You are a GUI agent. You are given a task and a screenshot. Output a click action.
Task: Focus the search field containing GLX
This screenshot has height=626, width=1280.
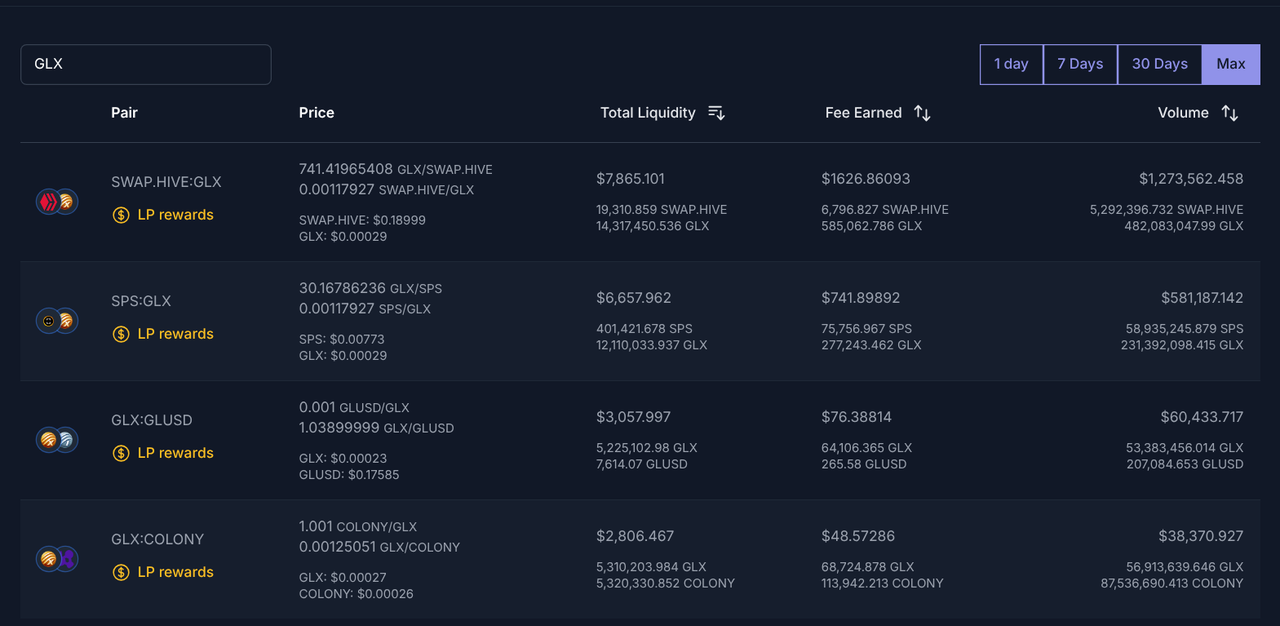coord(146,64)
